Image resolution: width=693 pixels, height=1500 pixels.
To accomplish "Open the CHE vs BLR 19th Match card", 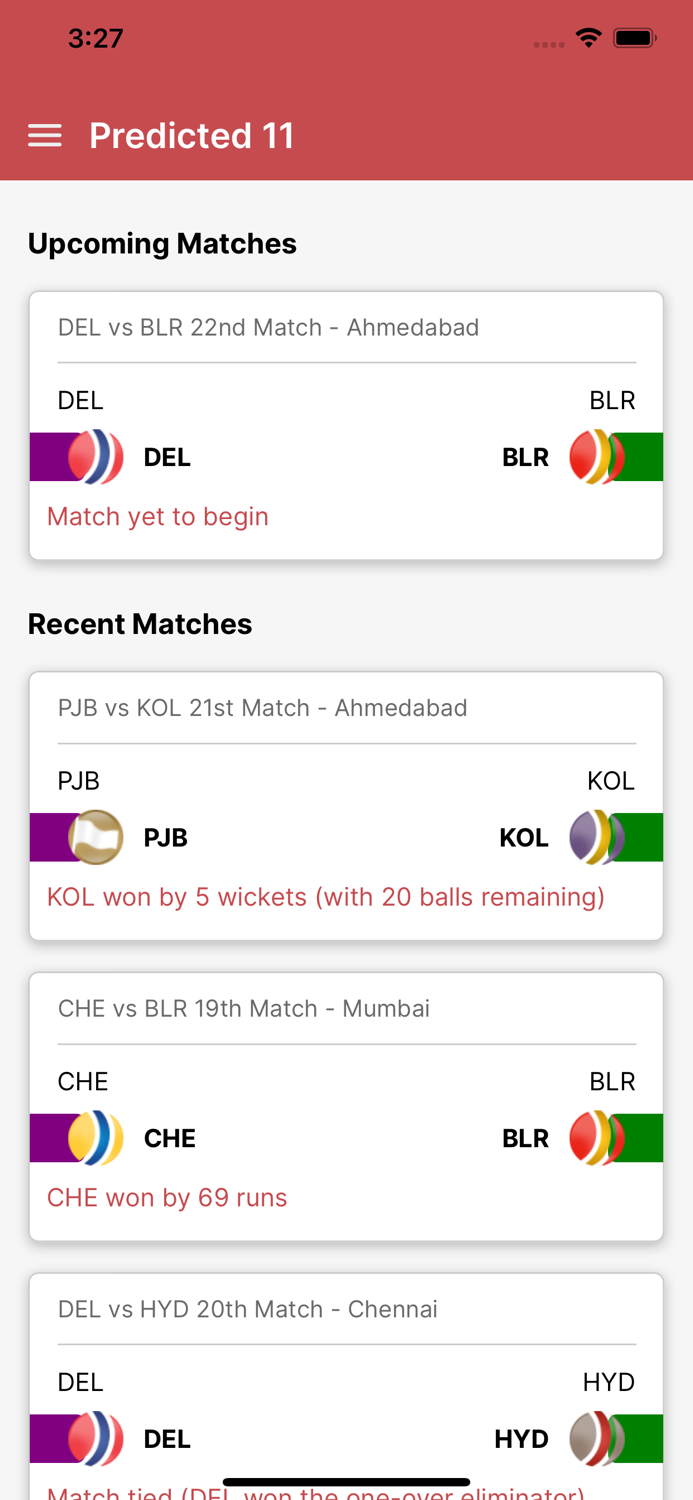I will pyautogui.click(x=244, y=1008).
